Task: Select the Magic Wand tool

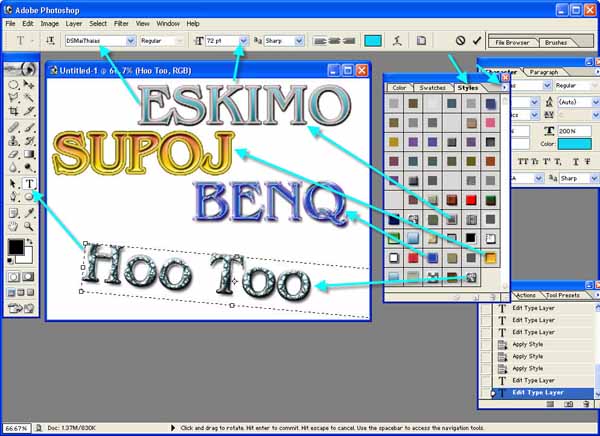Action: pos(29,98)
